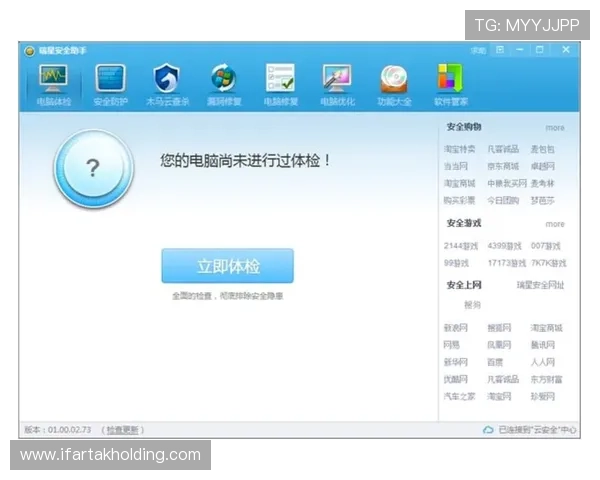Open 凡客诚品 under 安全上网

tap(503, 379)
